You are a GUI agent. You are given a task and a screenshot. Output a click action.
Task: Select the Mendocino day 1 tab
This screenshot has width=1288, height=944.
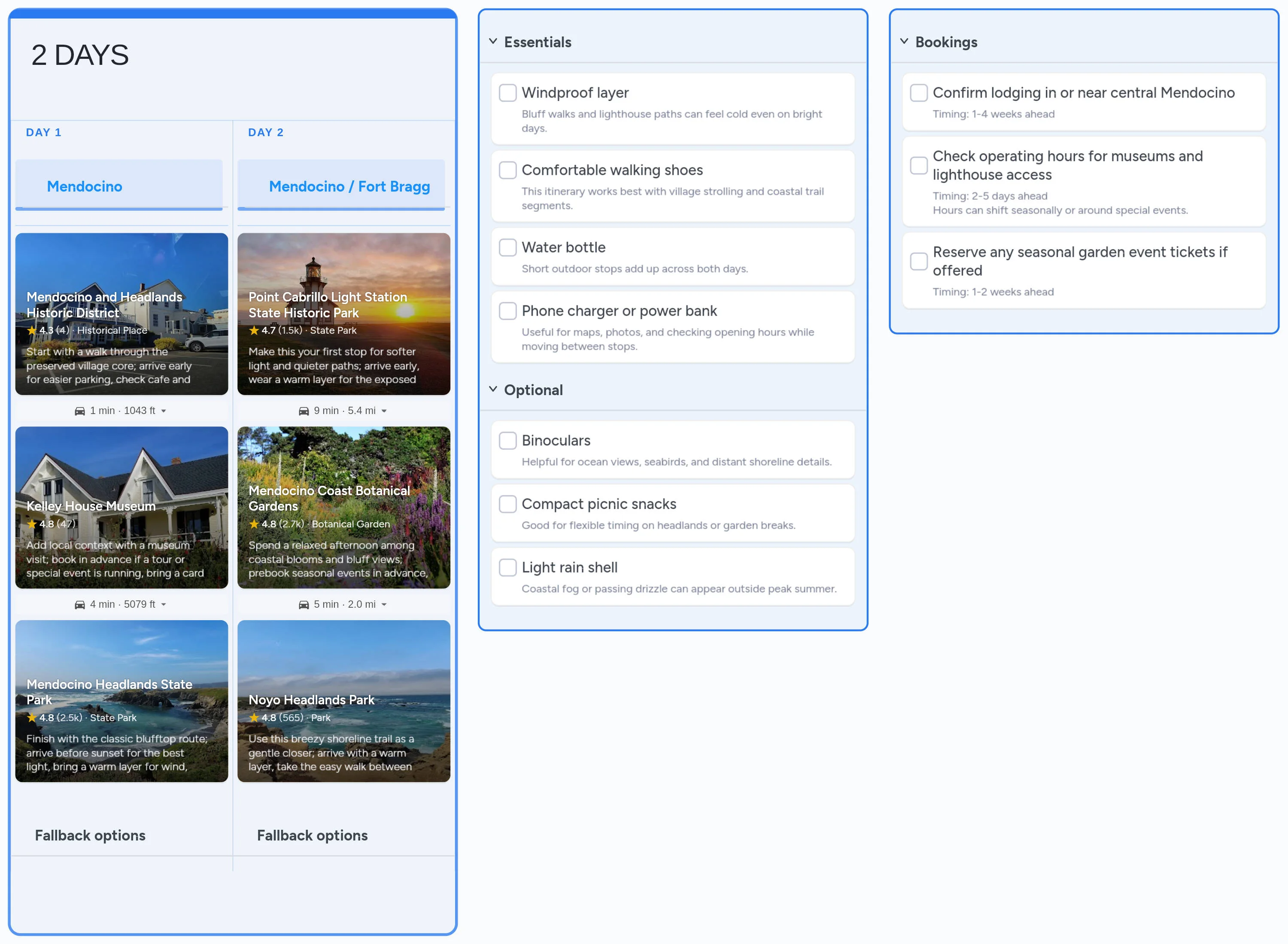tap(85, 186)
